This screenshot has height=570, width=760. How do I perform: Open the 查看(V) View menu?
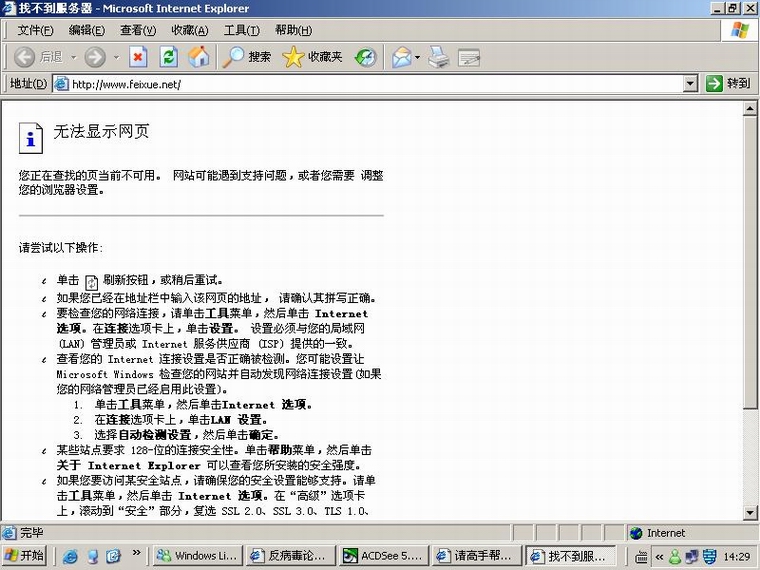pyautogui.click(x=138, y=31)
